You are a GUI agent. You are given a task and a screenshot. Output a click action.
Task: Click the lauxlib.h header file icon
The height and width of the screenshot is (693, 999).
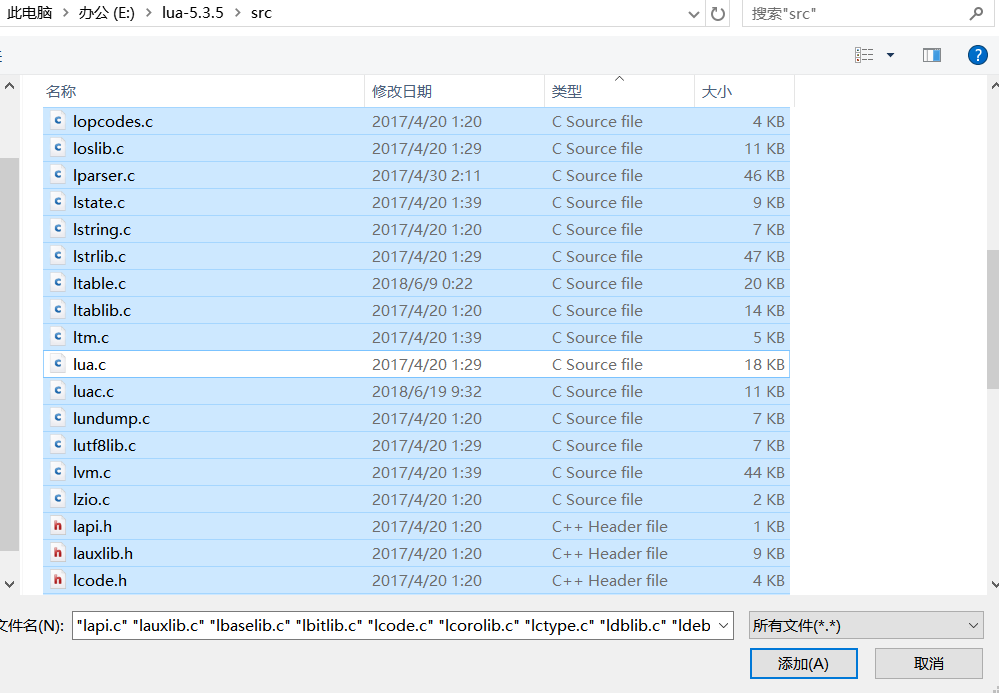click(58, 553)
